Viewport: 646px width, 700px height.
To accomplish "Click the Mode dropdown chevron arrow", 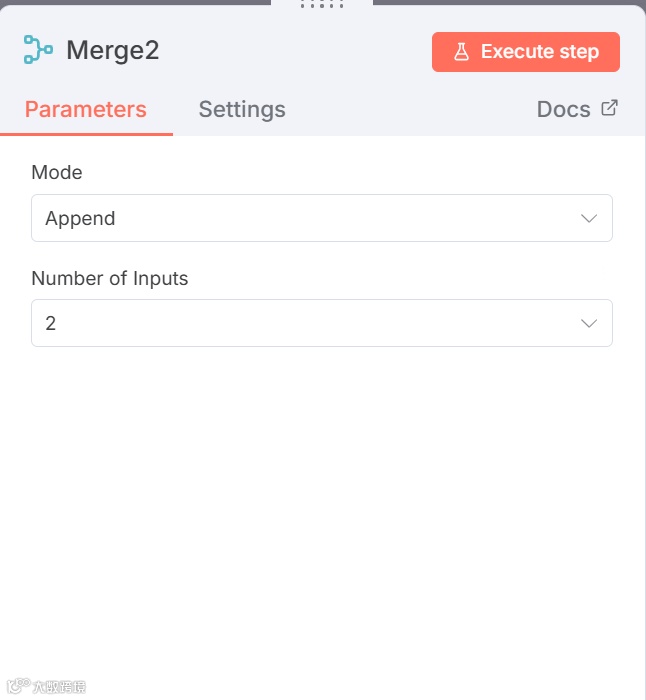I will 589,218.
